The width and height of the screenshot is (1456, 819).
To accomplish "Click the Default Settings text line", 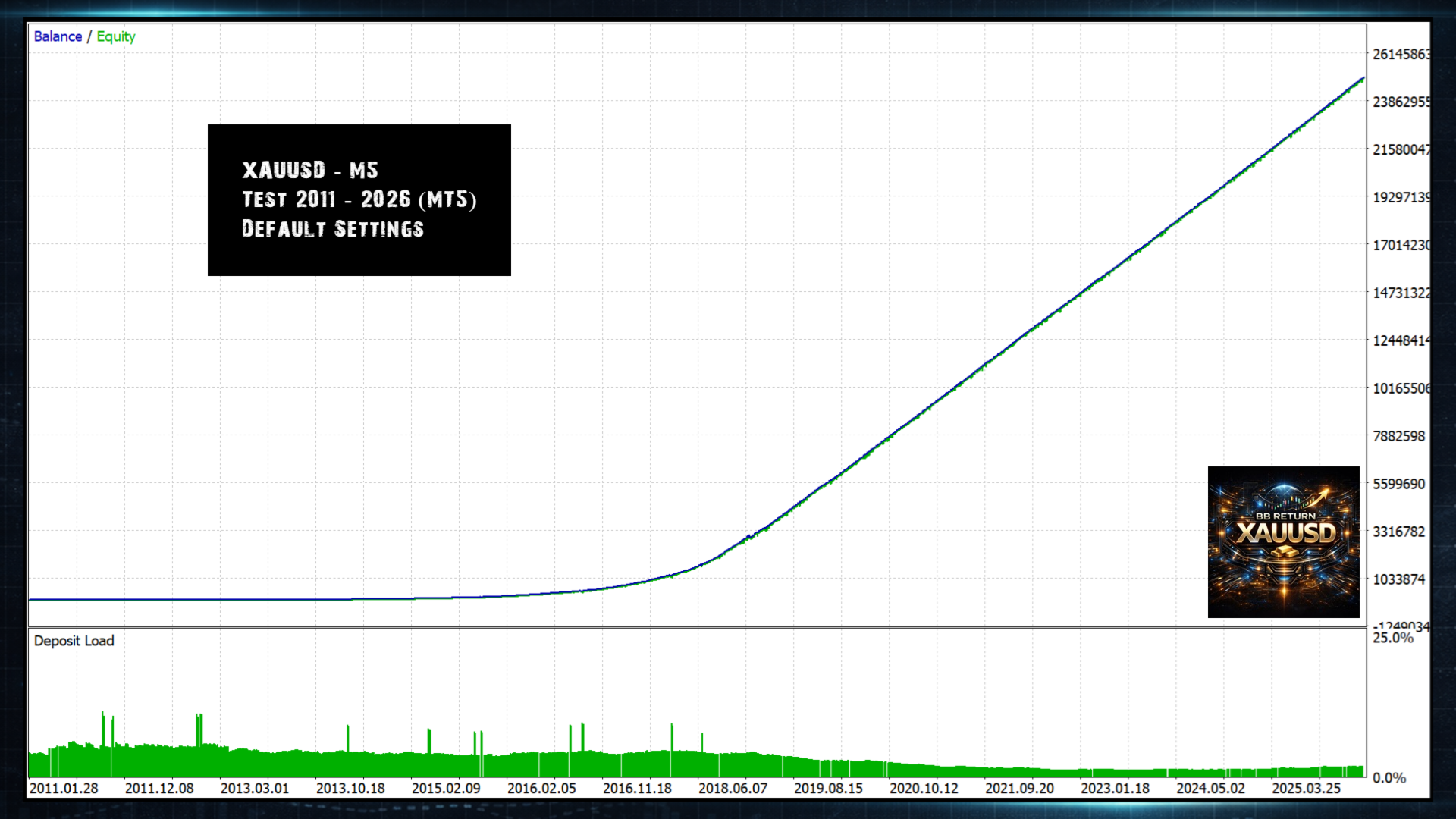I will pyautogui.click(x=333, y=228).
